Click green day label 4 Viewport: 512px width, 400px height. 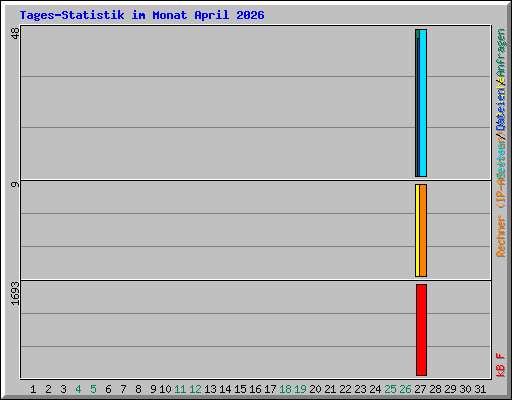coord(78,389)
